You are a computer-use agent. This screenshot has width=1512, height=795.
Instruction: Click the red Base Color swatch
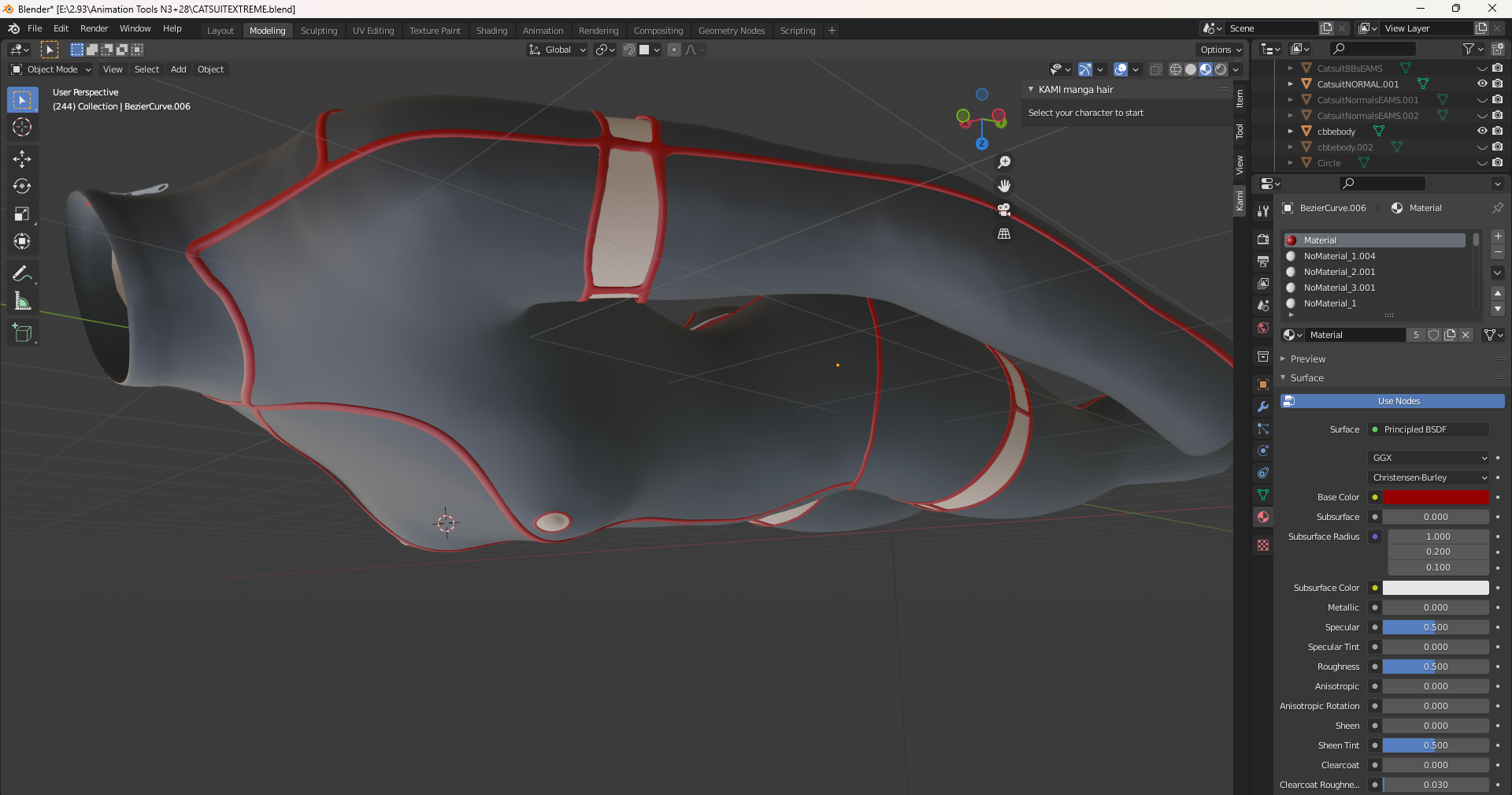tap(1436, 497)
